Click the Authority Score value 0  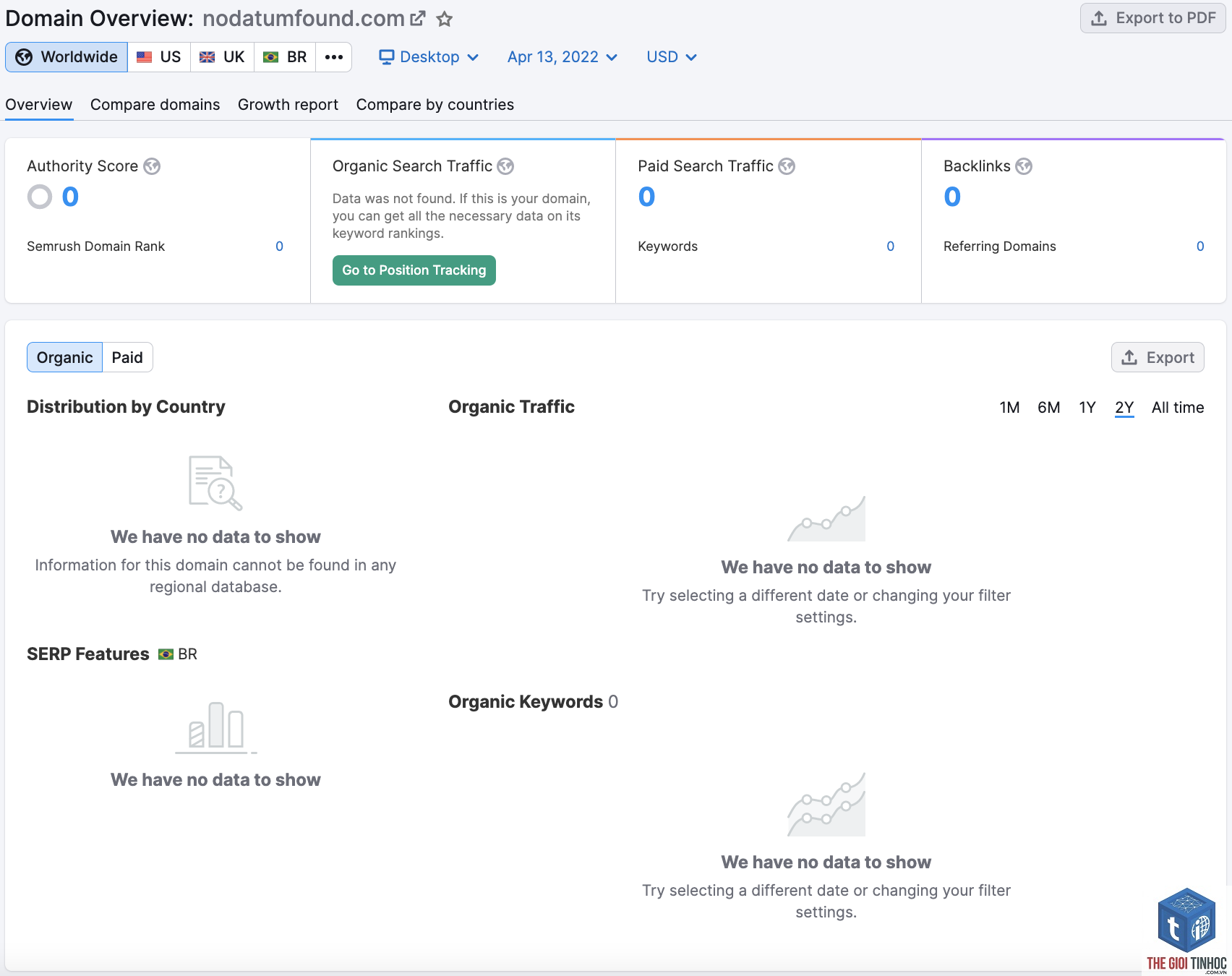70,197
